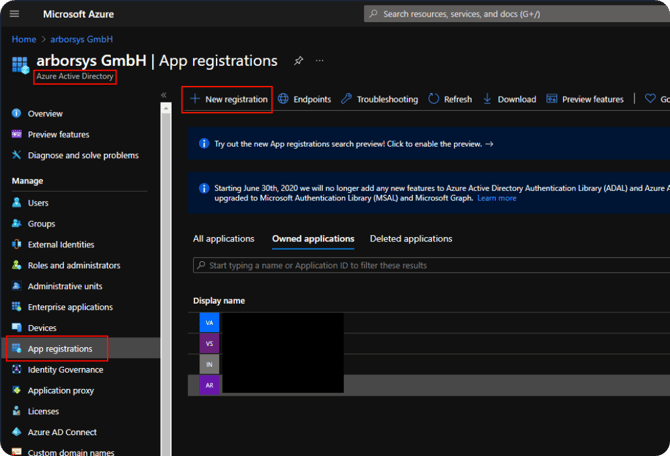Open Enterprise applications in sidebar

point(70,307)
